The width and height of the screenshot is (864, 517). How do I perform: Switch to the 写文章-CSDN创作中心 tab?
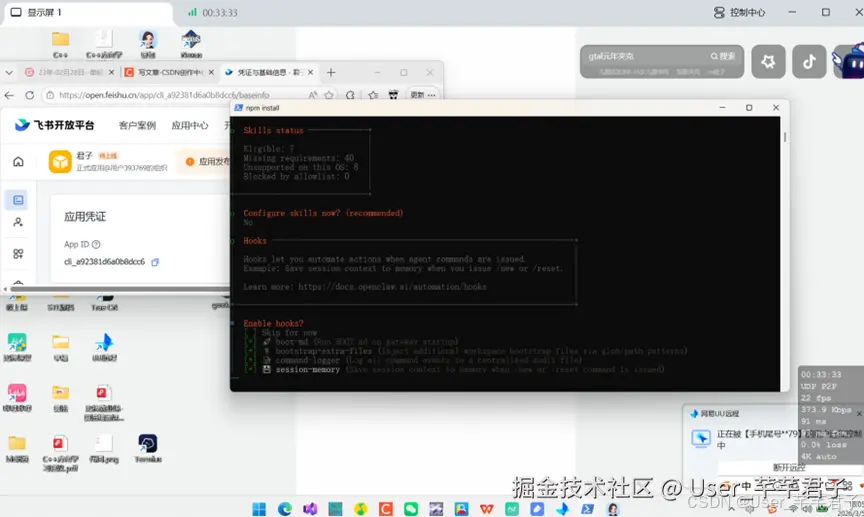[x=170, y=72]
